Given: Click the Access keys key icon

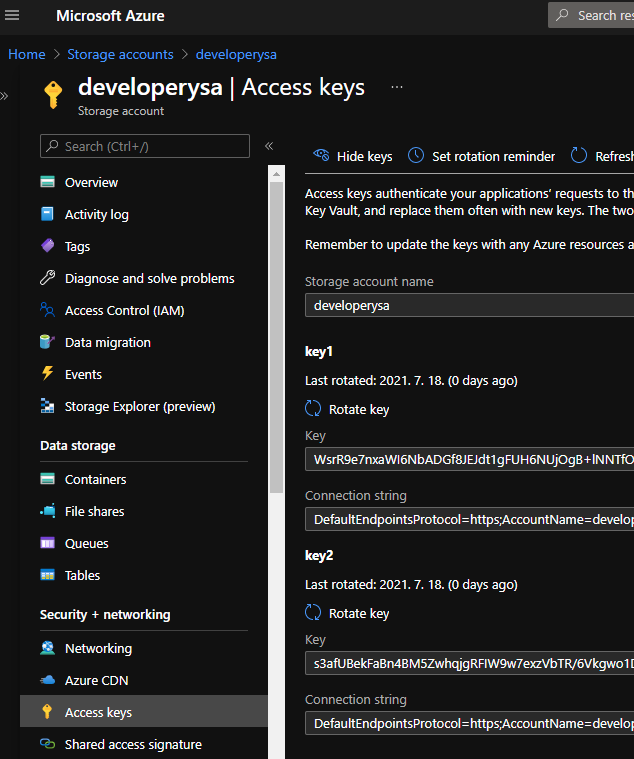Looking at the screenshot, I should coord(47,712).
